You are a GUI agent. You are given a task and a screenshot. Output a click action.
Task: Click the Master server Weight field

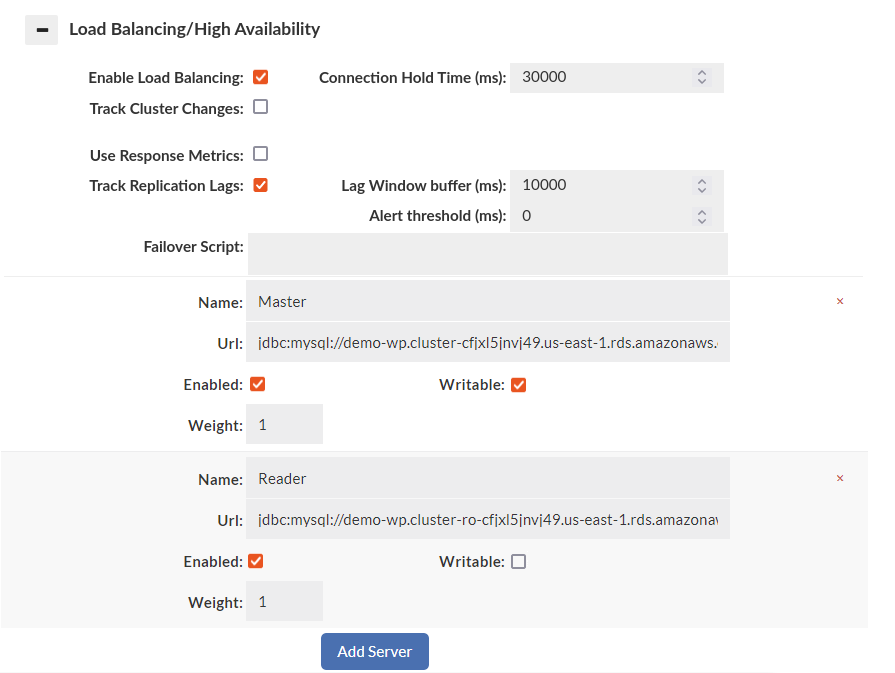pyautogui.click(x=284, y=424)
